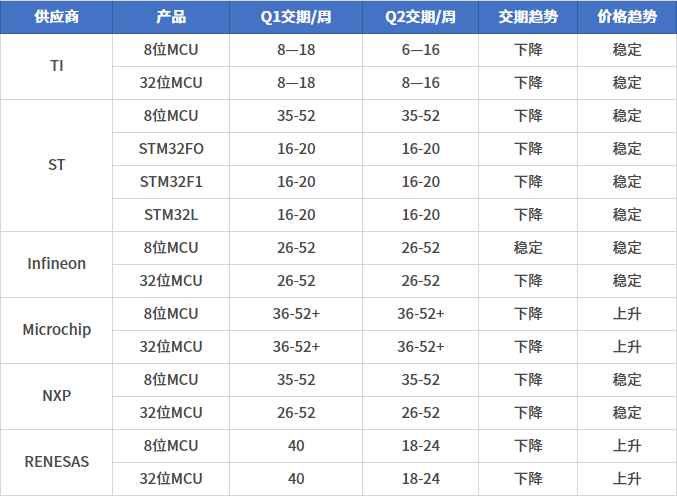Screen dimensions: 677x497
Task: Select the 8—16 cell for TI 32位MCU
Action: click(421, 83)
